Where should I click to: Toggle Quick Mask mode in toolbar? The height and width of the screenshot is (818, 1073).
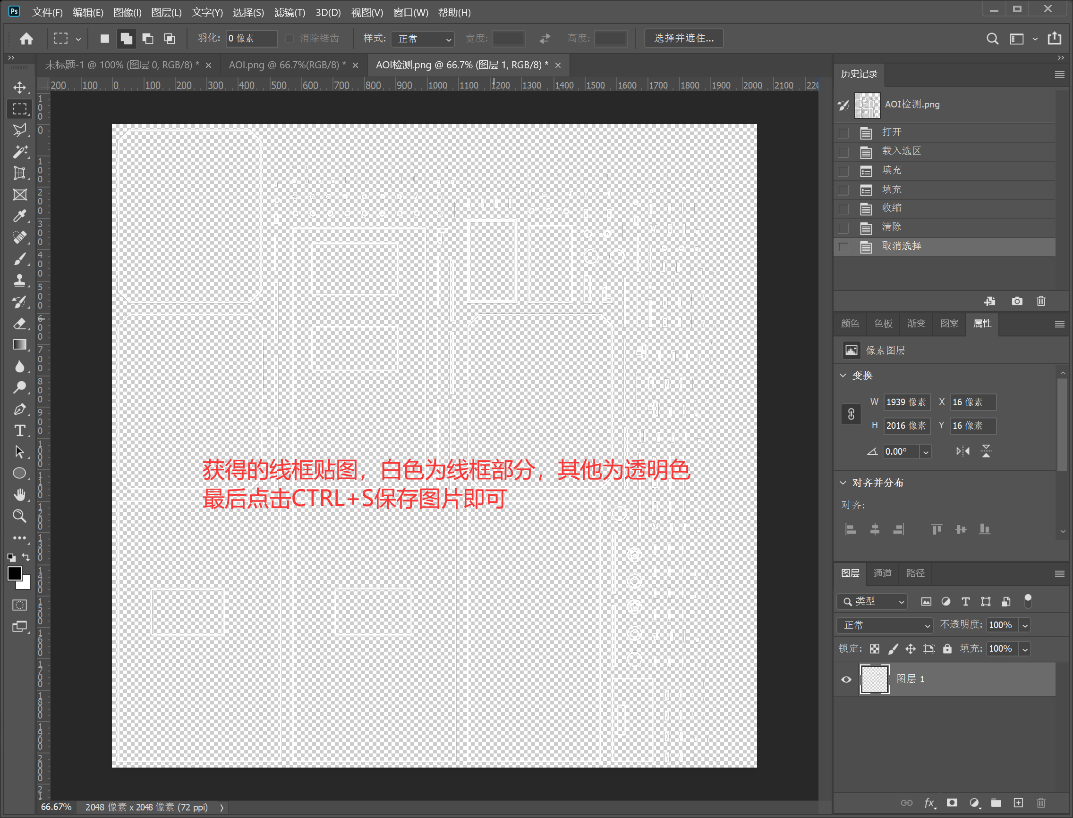click(20, 605)
